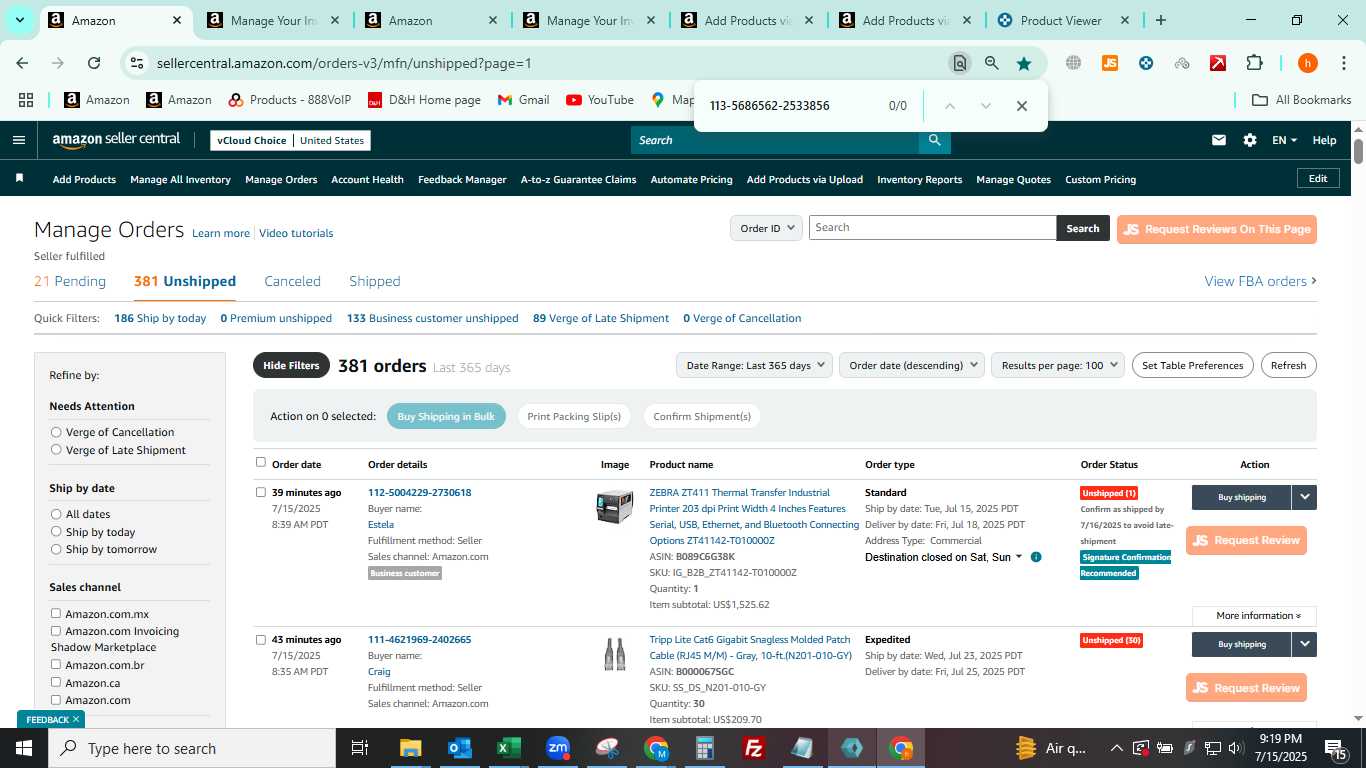This screenshot has height=768, width=1366.
Task: Tick the checkbox for order 112-5004229-2730618
Action: click(x=261, y=492)
